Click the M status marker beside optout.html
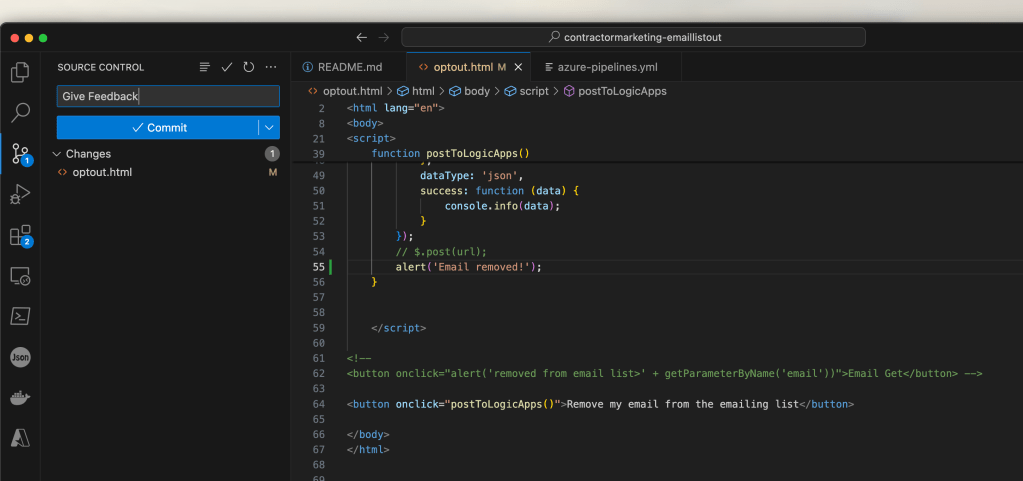The width and height of the screenshot is (1023, 481). coord(273,173)
